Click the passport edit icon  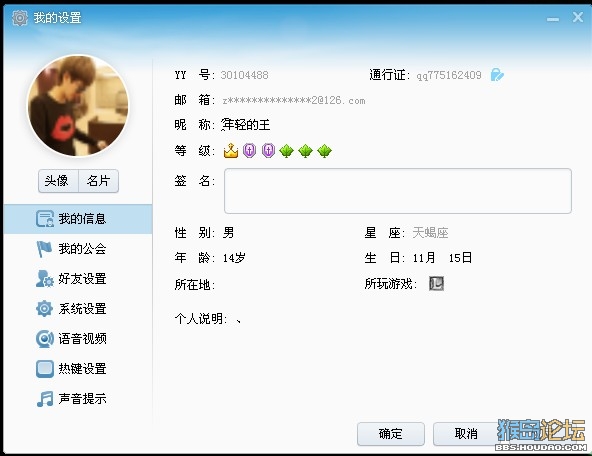[x=497, y=75]
